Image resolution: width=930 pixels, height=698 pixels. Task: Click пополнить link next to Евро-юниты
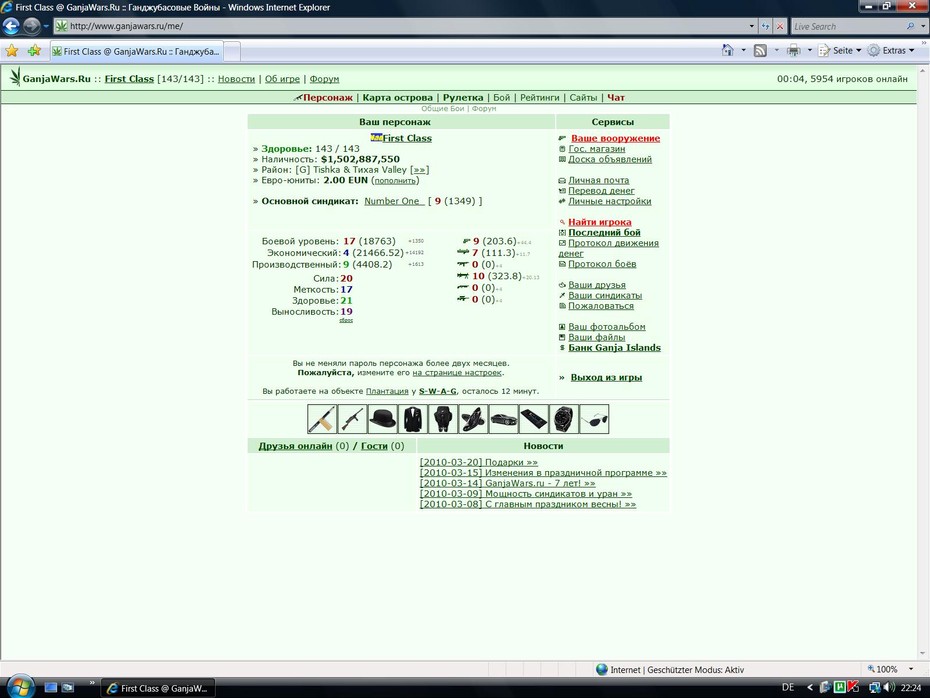(x=395, y=180)
